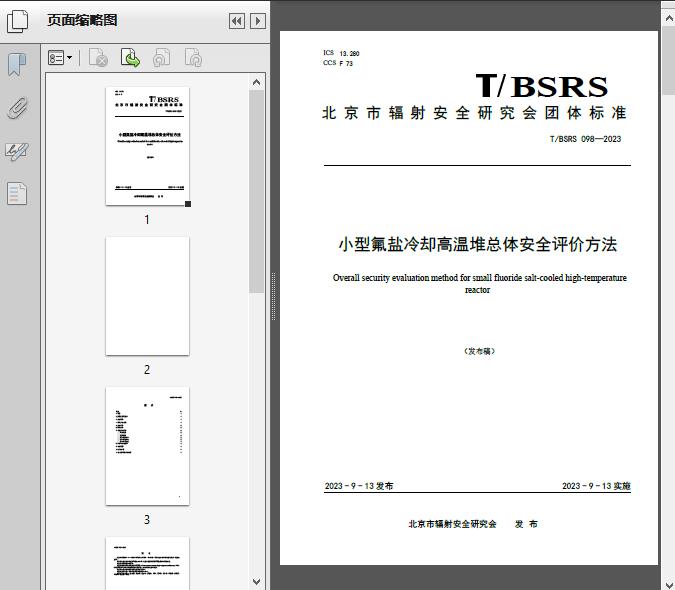
Task: Click the standard number 'T/BSRS 098—2023'
Action: [x=585, y=139]
